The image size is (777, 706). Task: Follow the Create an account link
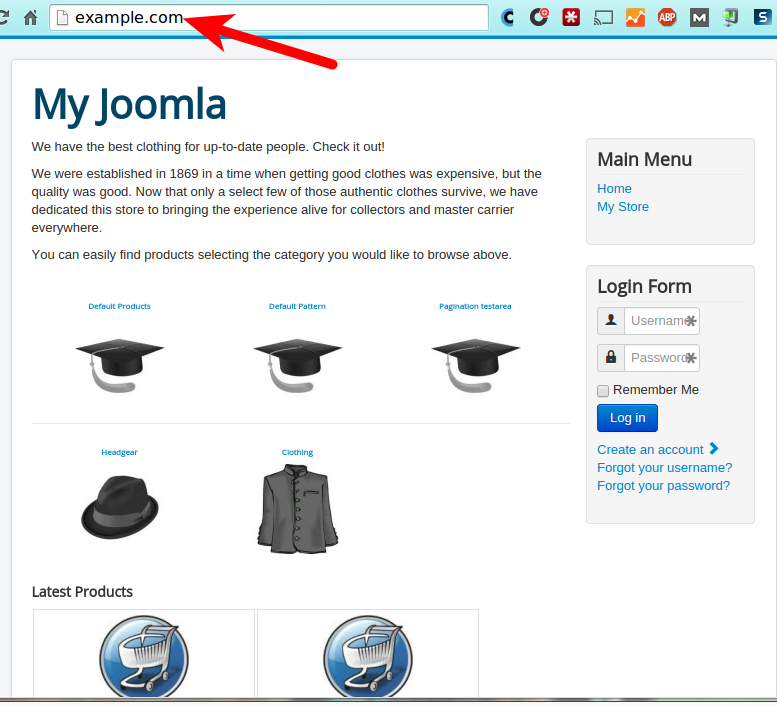pyautogui.click(x=650, y=449)
